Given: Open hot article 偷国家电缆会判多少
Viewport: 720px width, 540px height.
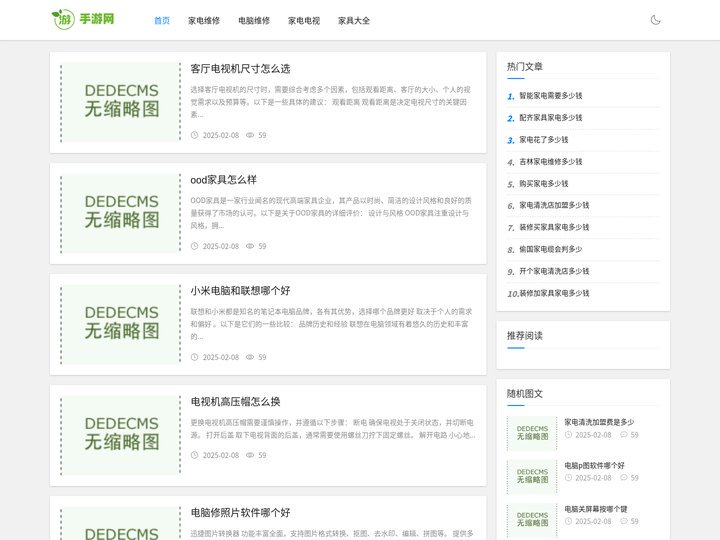Looking at the screenshot, I should (551, 249).
